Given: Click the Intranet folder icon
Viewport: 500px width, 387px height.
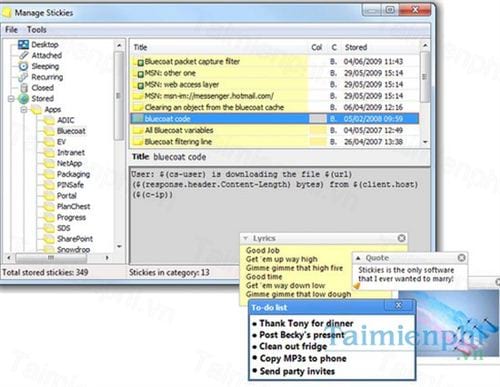Looking at the screenshot, I should click(49, 153).
